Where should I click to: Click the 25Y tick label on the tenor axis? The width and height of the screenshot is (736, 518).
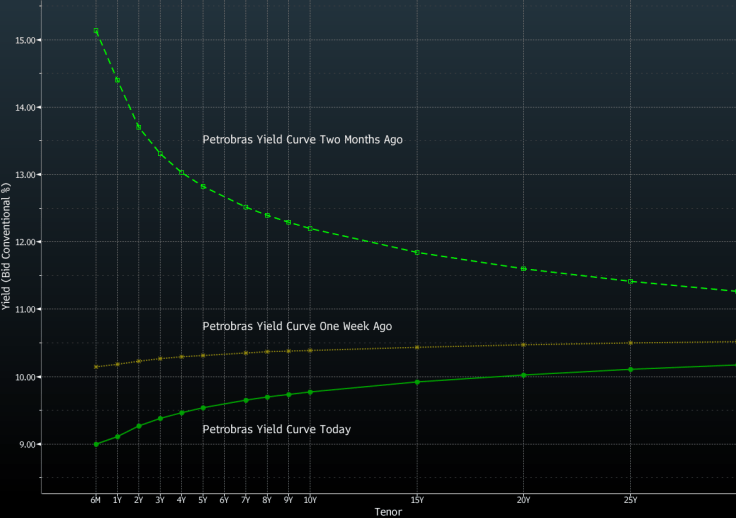(x=630, y=500)
